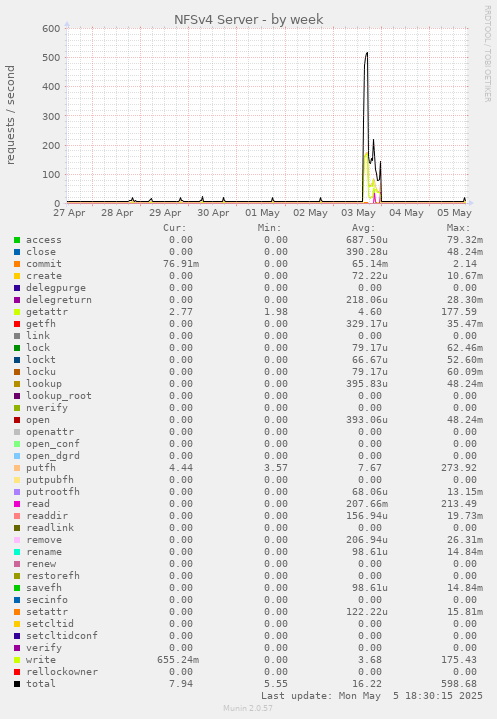Click the 05 May date label
Viewport: 497px width, 719px height.
pyautogui.click(x=454, y=213)
